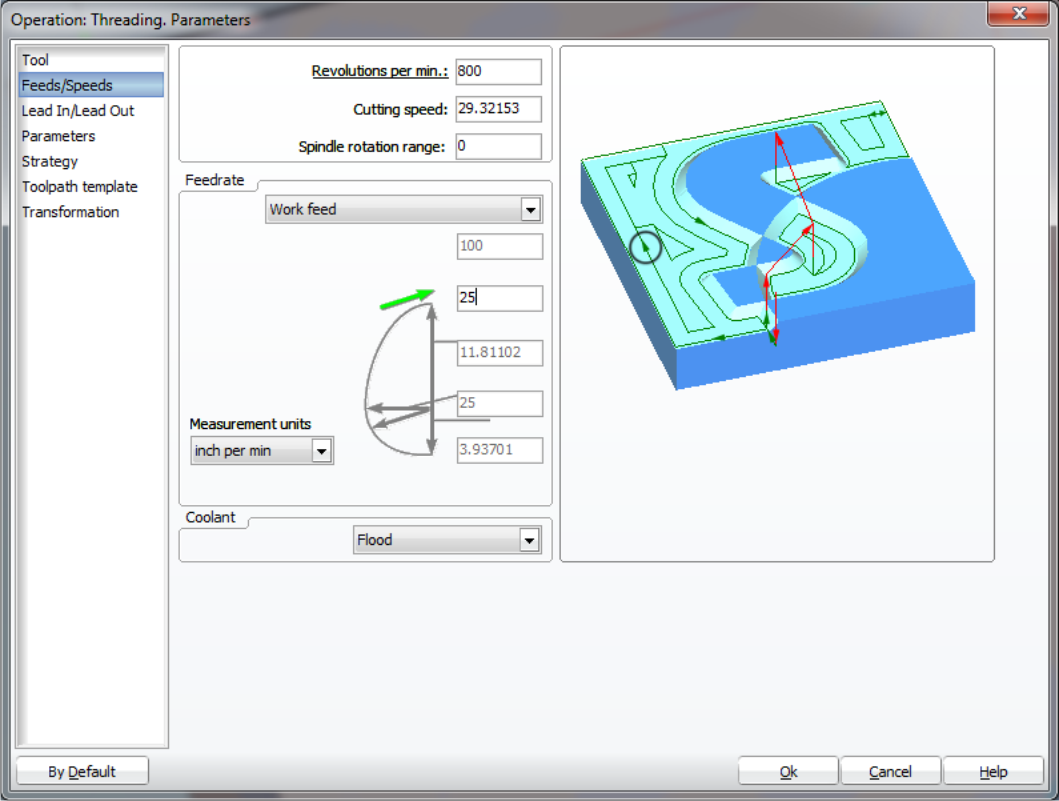
Task: Close the Threading Parameters dialog
Action: (1018, 14)
